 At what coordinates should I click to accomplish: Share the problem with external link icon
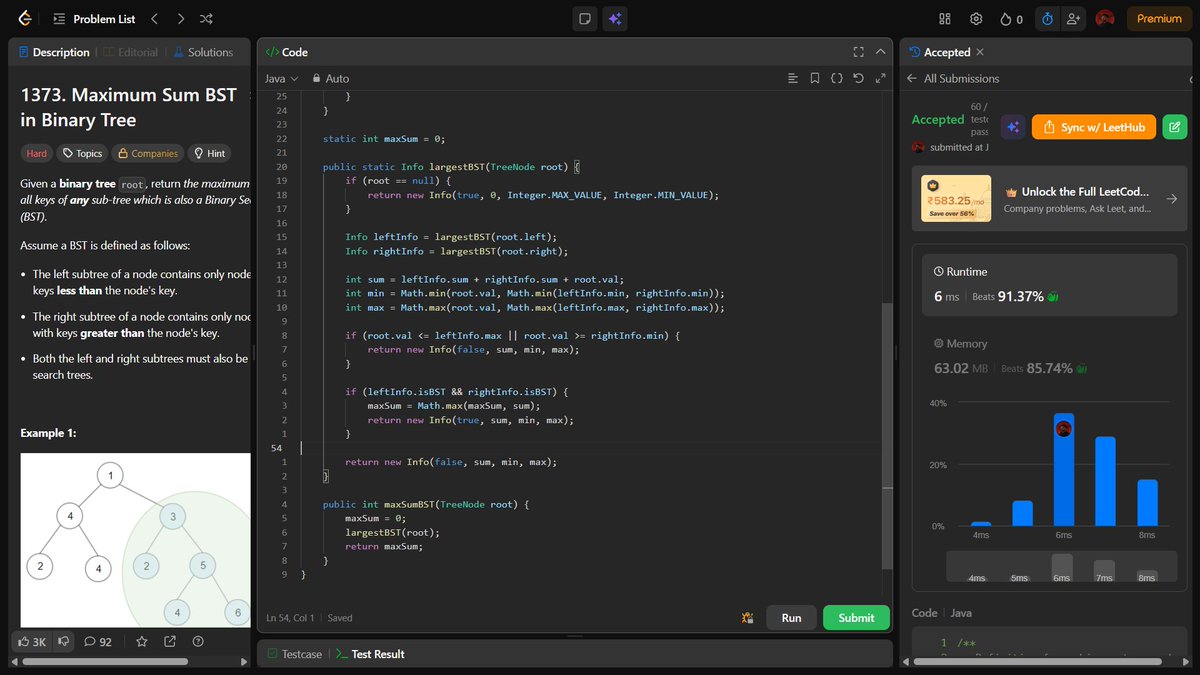point(170,641)
